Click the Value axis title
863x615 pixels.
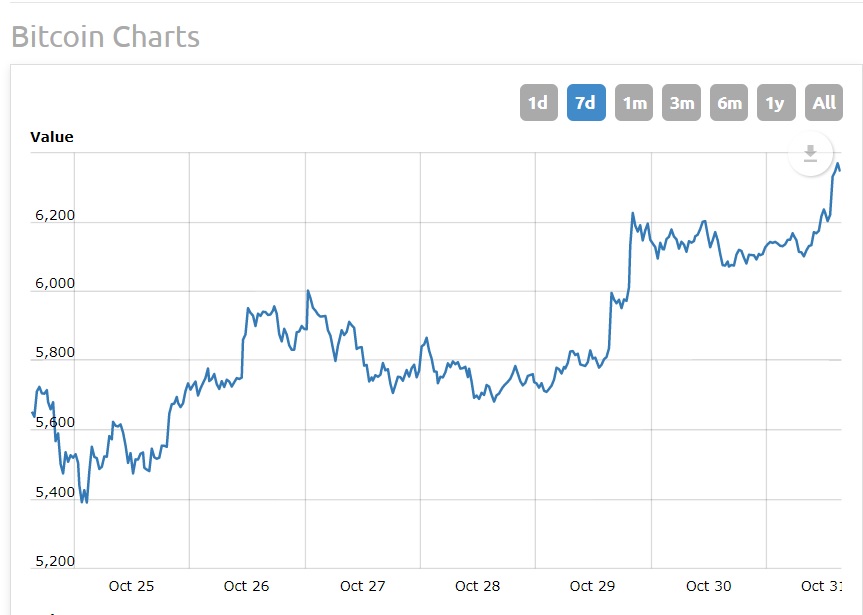tap(52, 137)
